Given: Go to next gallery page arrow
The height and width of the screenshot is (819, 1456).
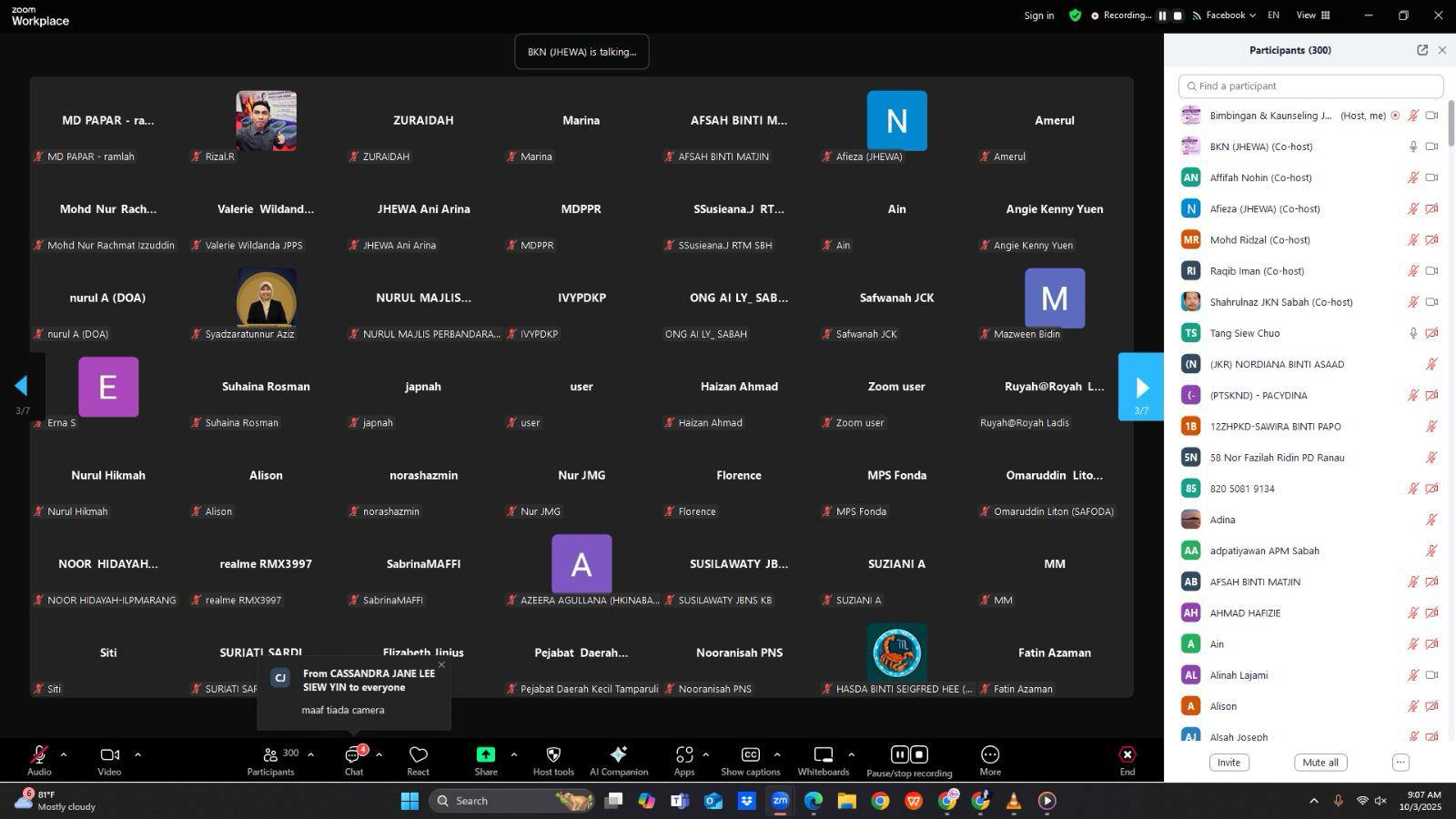Looking at the screenshot, I should (1141, 388).
